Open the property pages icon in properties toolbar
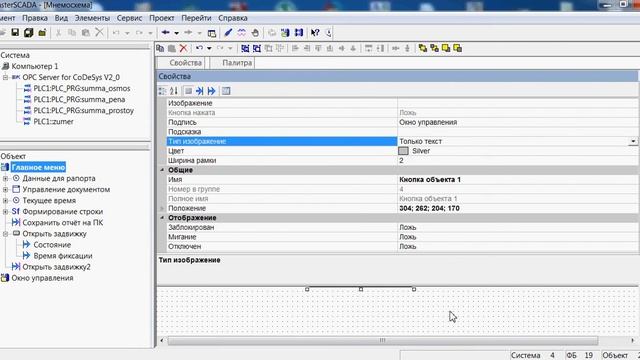Image resolution: width=640 pixels, height=360 pixels. pos(226,91)
